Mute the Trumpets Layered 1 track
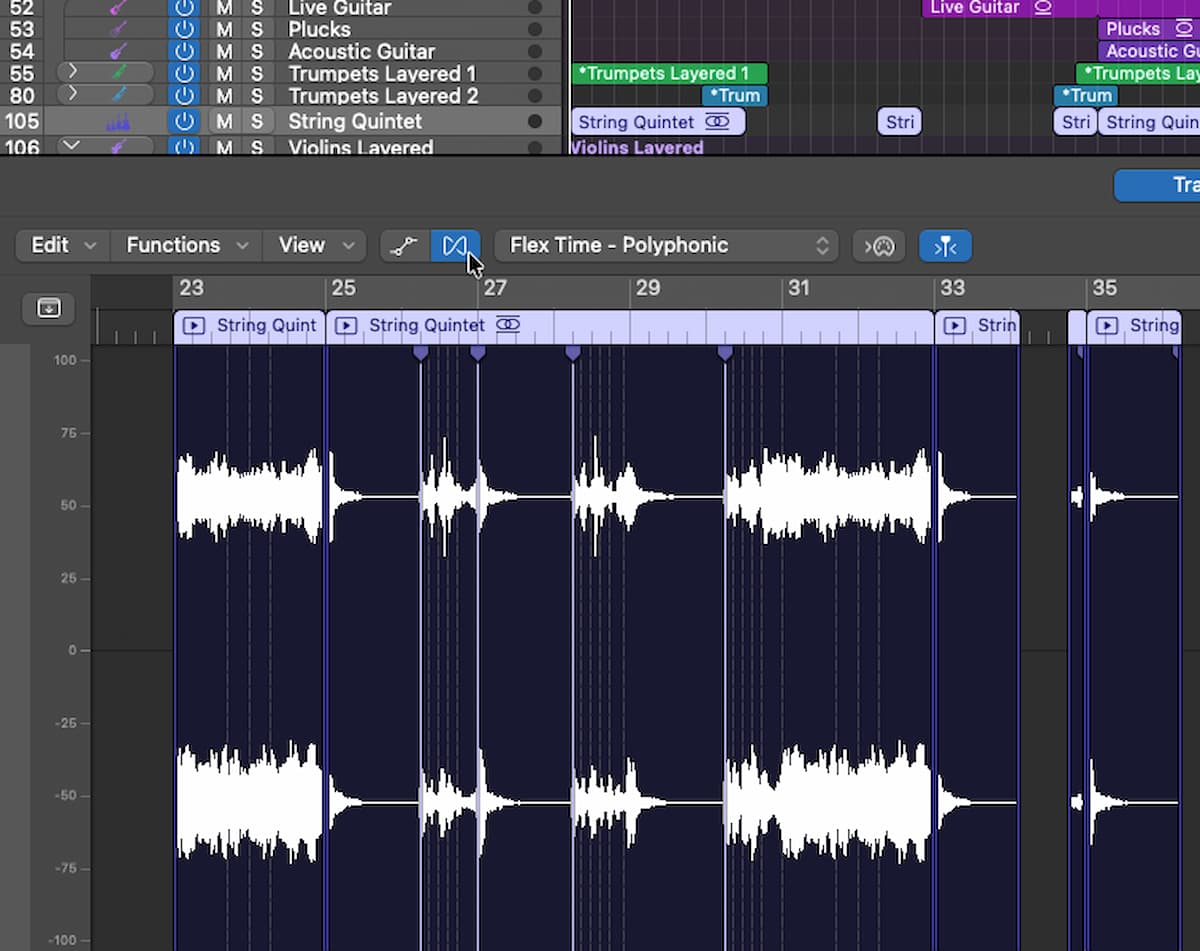Viewport: 1200px width, 951px height. [x=224, y=73]
